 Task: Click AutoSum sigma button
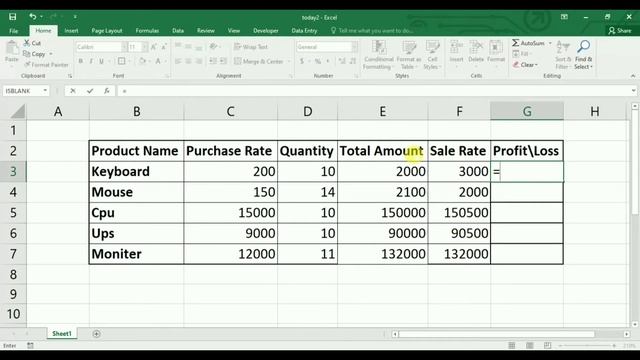click(x=528, y=43)
